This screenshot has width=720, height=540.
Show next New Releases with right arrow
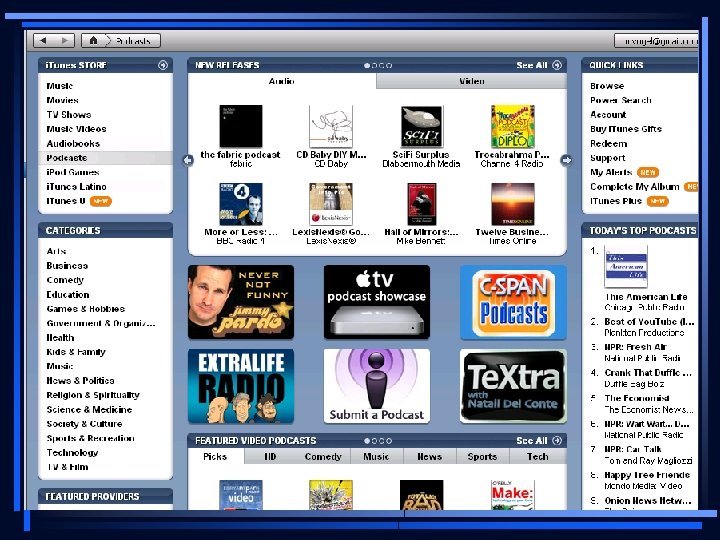point(566,160)
